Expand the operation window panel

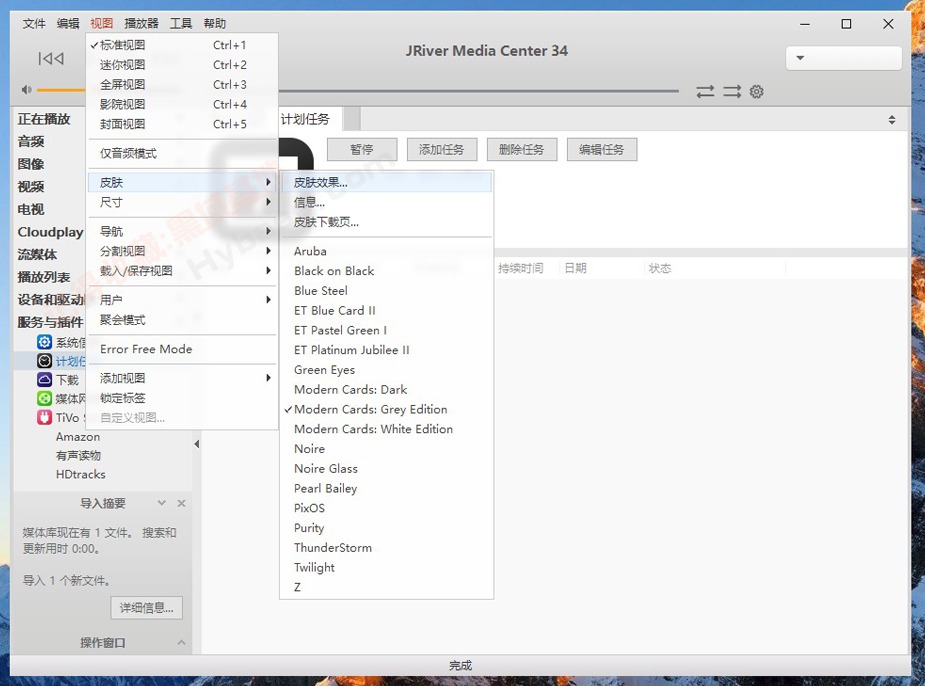(x=181, y=642)
